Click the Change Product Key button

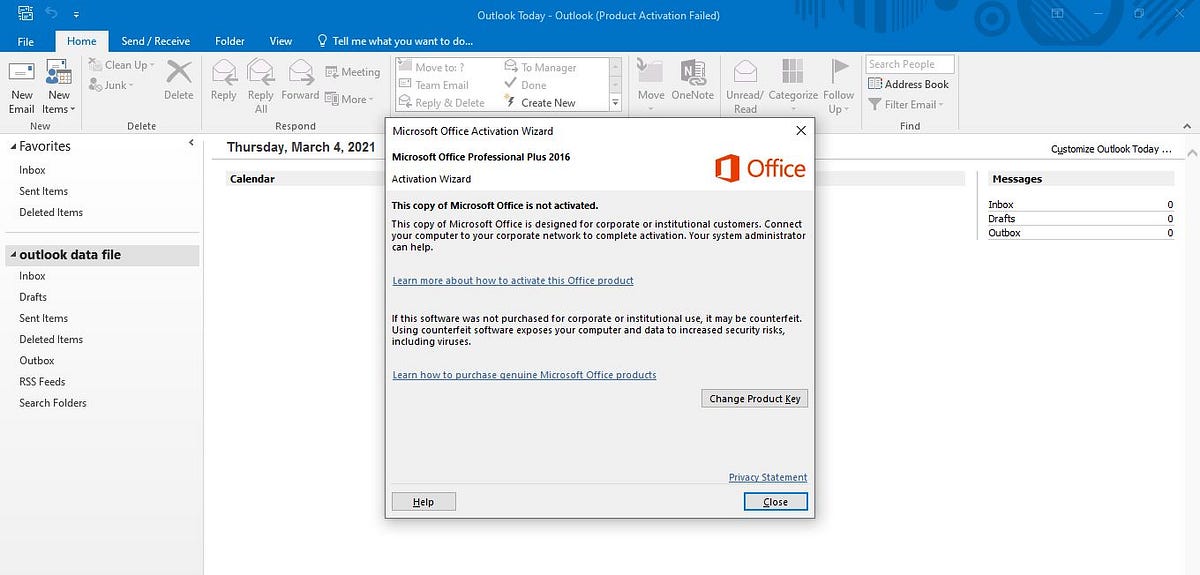pyautogui.click(x=755, y=398)
